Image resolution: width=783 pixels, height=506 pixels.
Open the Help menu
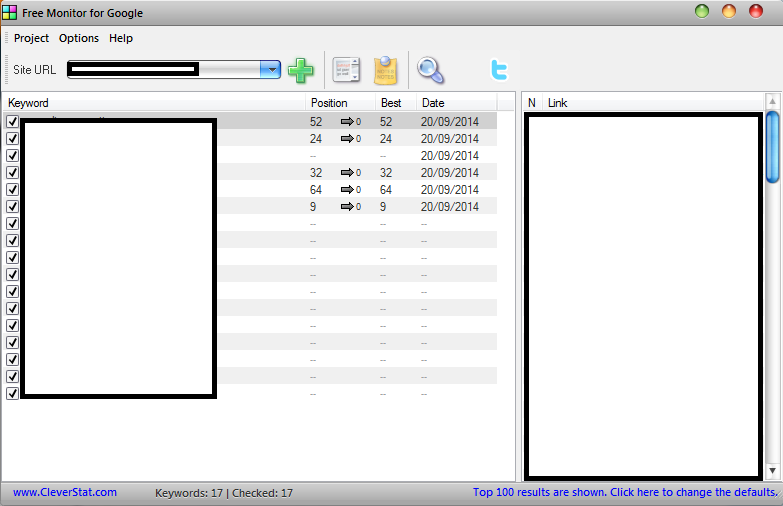point(121,38)
